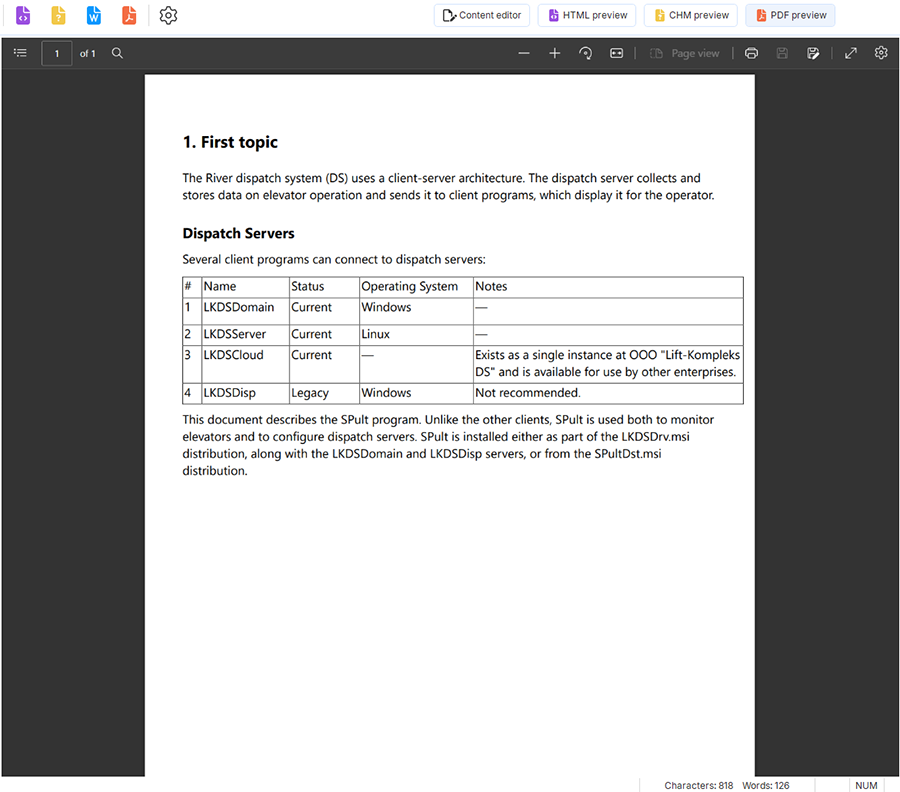The image size is (900, 792).
Task: Click the purple HTML export file icon
Action: click(x=23, y=15)
